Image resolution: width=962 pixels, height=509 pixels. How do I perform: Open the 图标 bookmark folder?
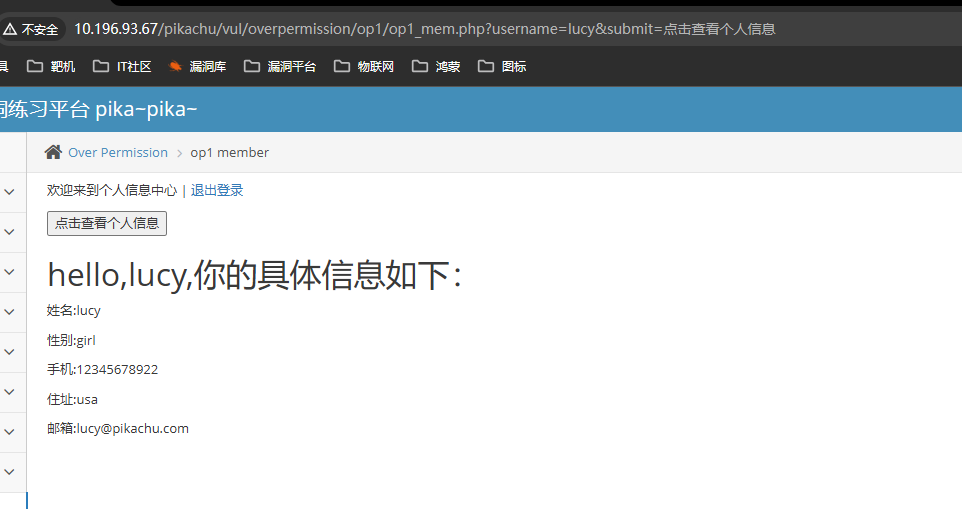[502, 66]
